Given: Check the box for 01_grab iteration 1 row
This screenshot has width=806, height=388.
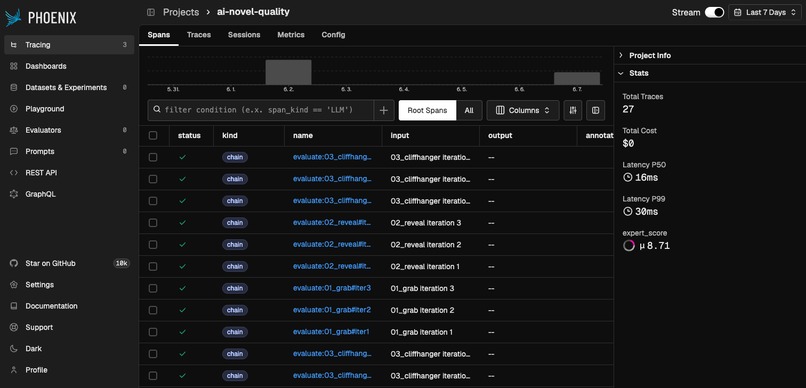Looking at the screenshot, I should click(x=153, y=332).
